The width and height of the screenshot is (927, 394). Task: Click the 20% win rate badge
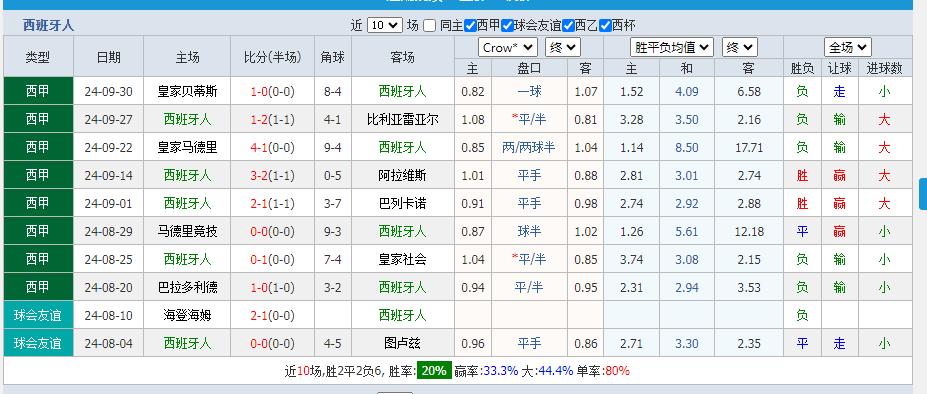[434, 371]
